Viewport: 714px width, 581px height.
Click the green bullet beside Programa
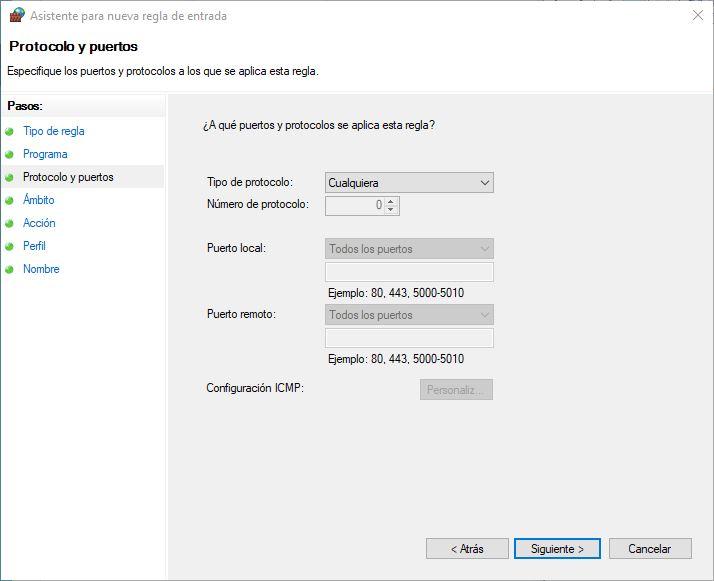(10, 154)
